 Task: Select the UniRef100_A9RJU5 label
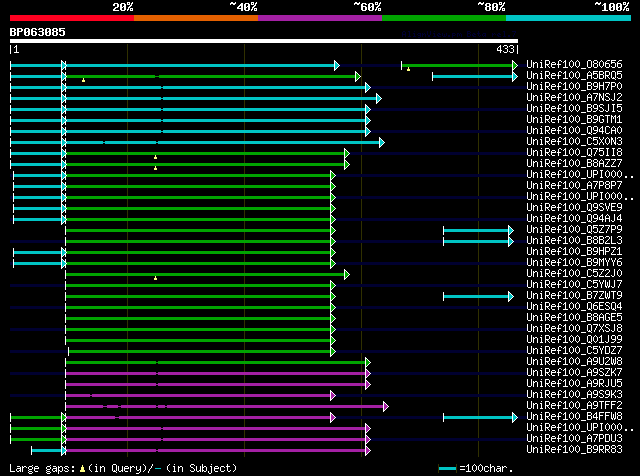(x=574, y=383)
